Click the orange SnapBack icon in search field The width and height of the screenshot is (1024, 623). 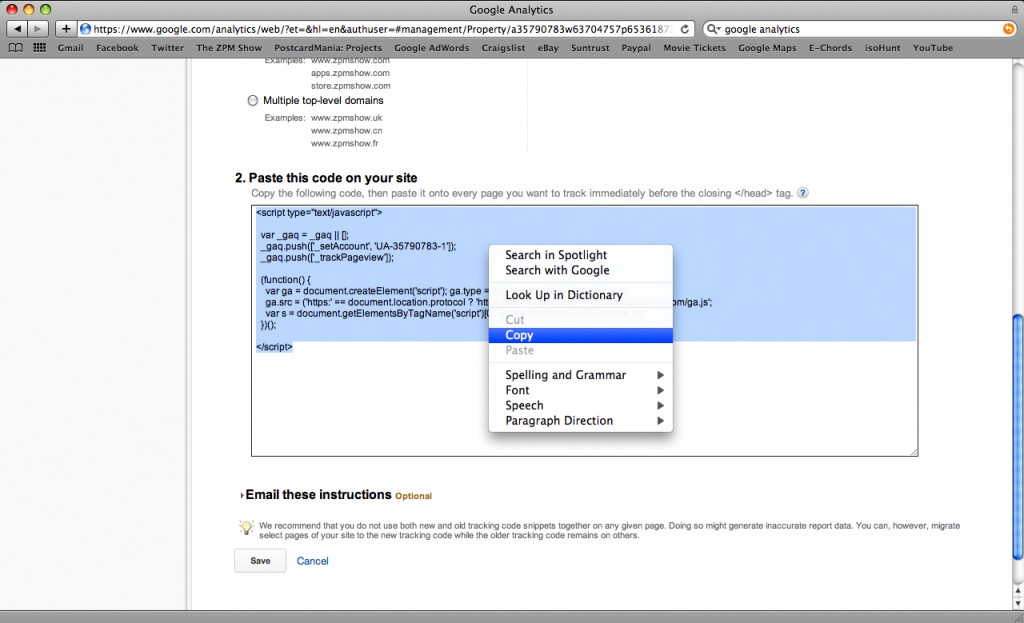tap(1007, 28)
